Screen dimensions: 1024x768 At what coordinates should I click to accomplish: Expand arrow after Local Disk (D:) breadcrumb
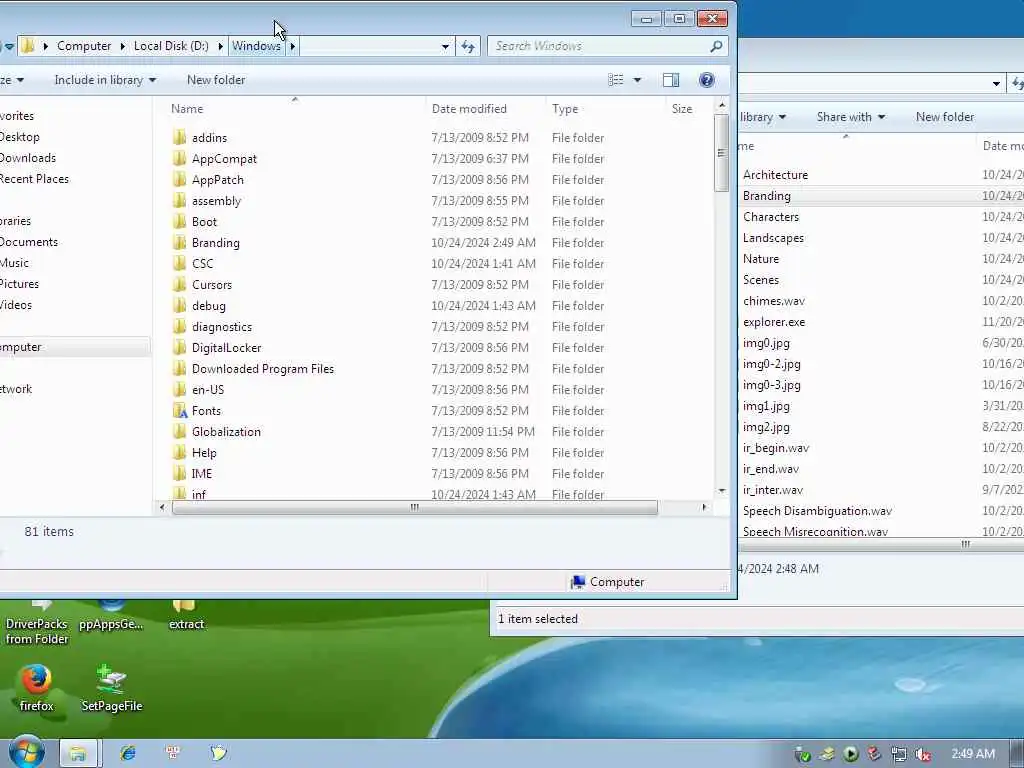(220, 46)
